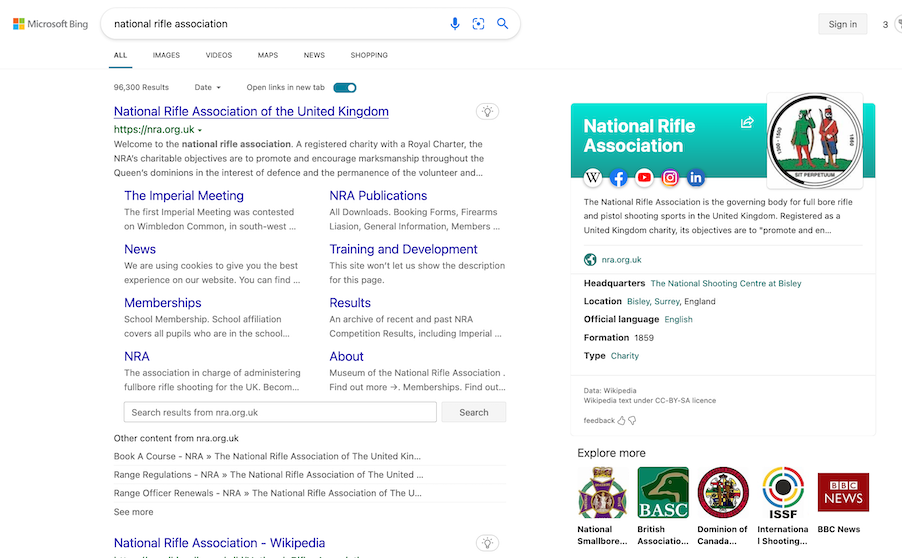Screen dimensions: 902x558
Task: Open the About sublink
Action: pos(346,356)
